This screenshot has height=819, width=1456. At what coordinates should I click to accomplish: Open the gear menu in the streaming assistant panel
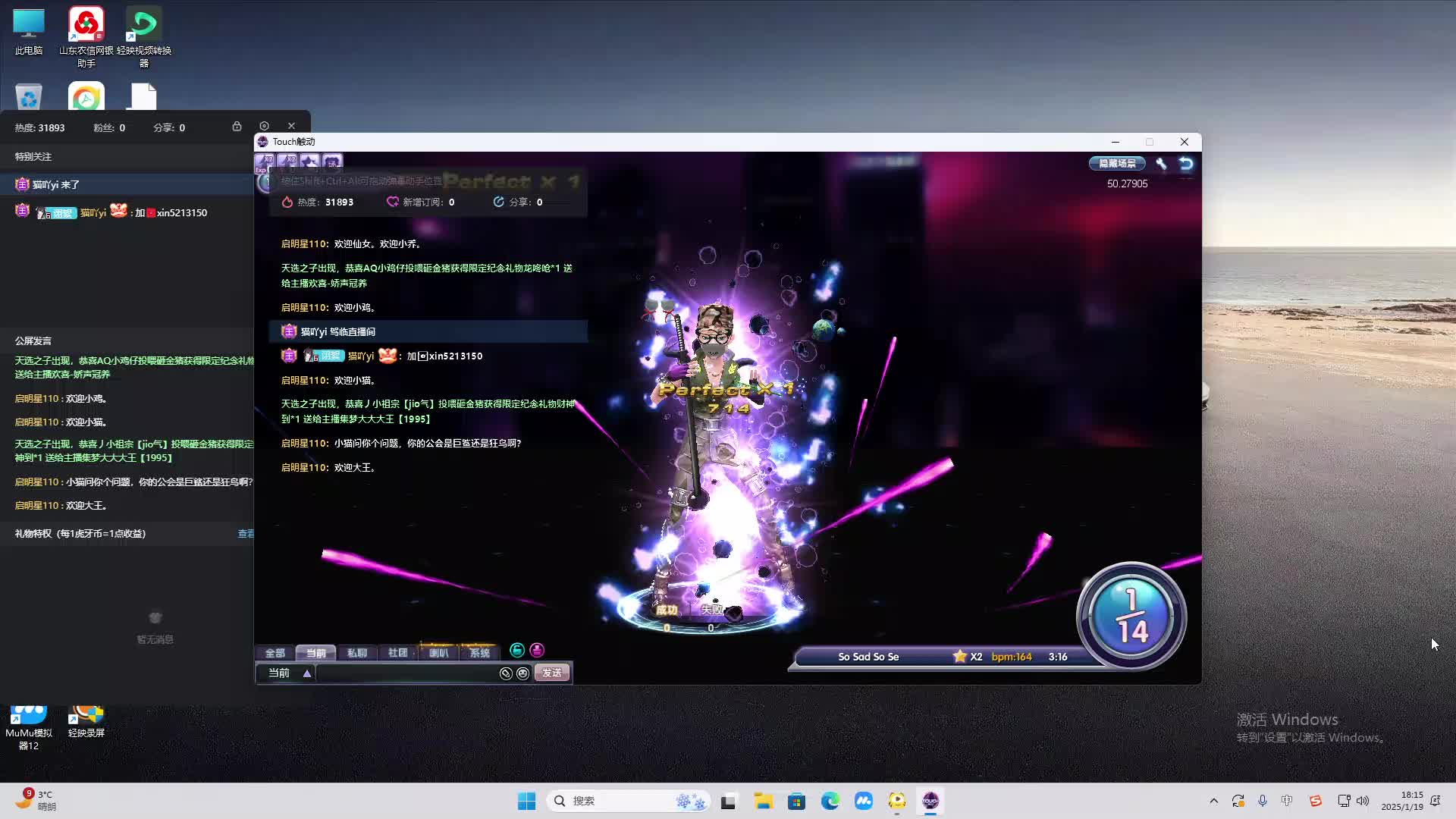point(264,125)
